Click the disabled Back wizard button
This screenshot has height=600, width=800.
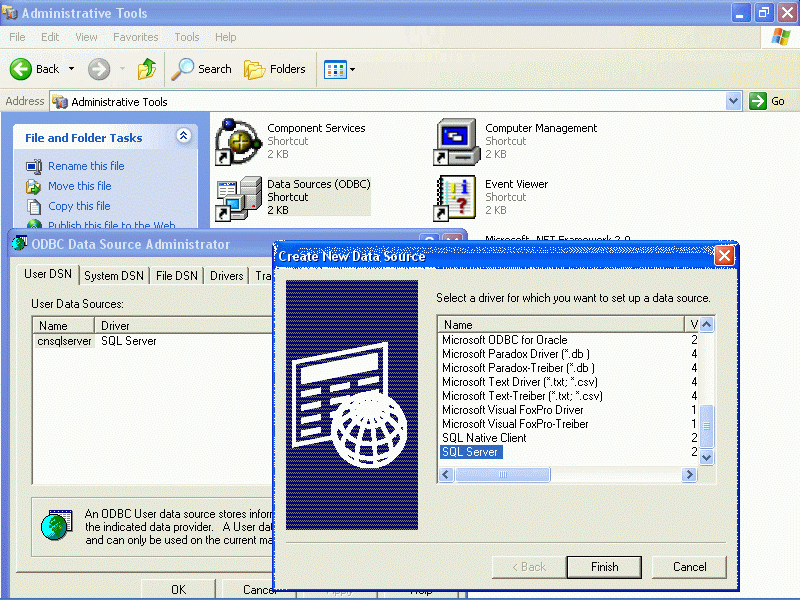pos(529,567)
